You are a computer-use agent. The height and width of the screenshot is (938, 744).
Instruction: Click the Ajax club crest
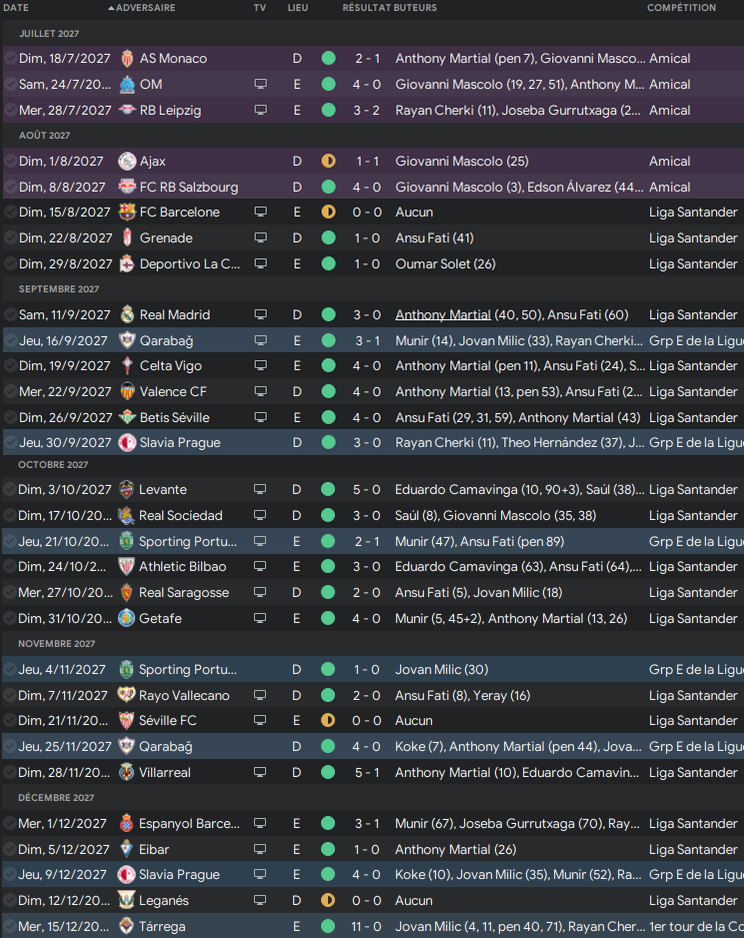coord(126,161)
